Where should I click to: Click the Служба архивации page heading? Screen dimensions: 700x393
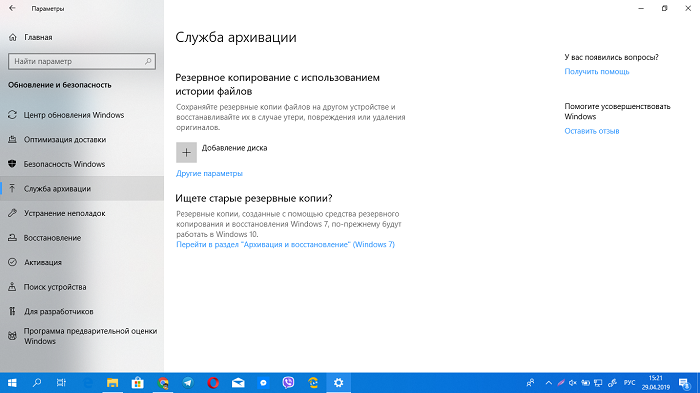(x=236, y=37)
